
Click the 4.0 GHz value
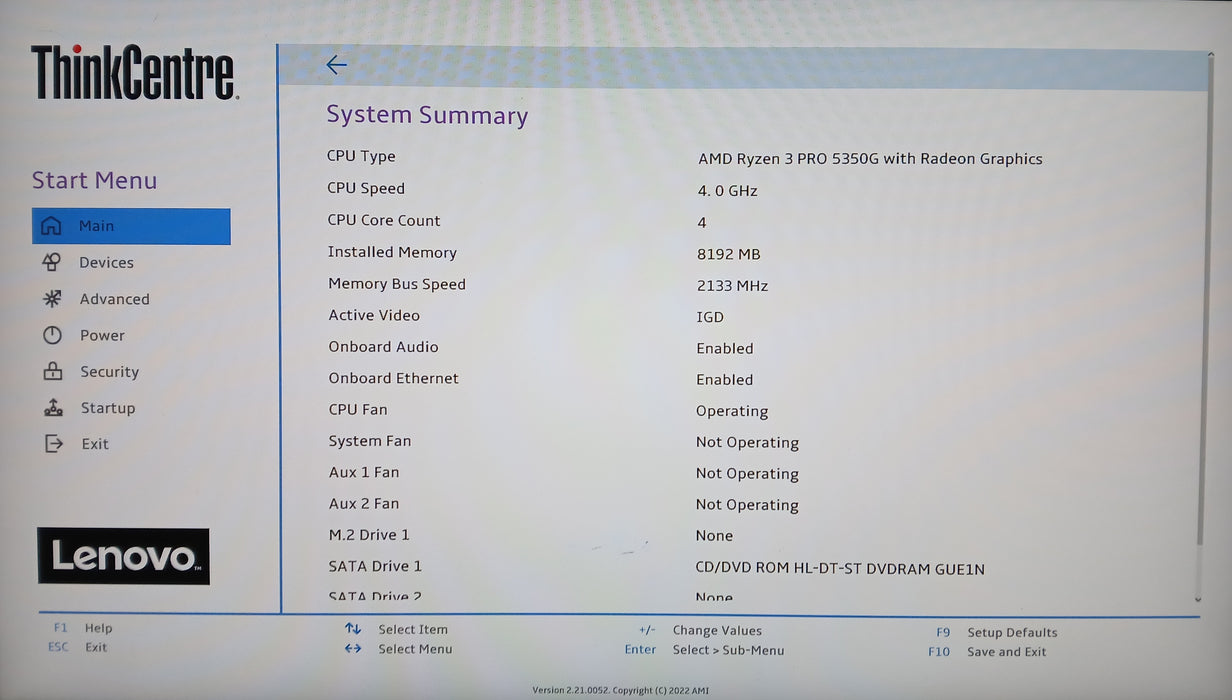[x=728, y=191]
